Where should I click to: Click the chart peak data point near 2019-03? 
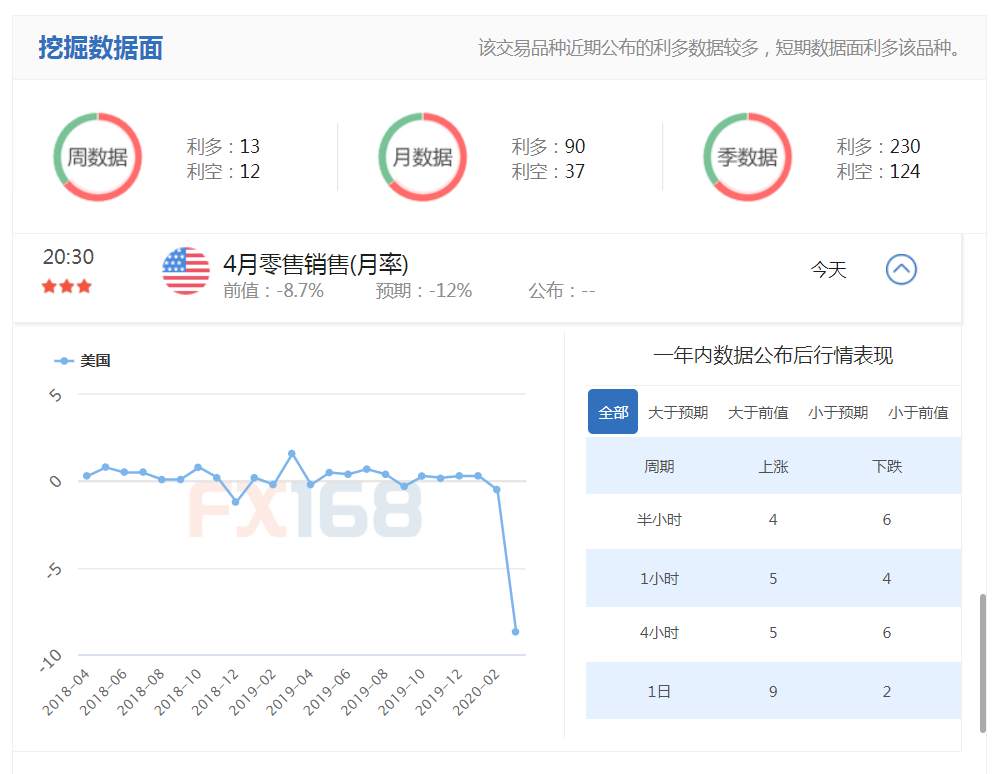click(x=291, y=453)
